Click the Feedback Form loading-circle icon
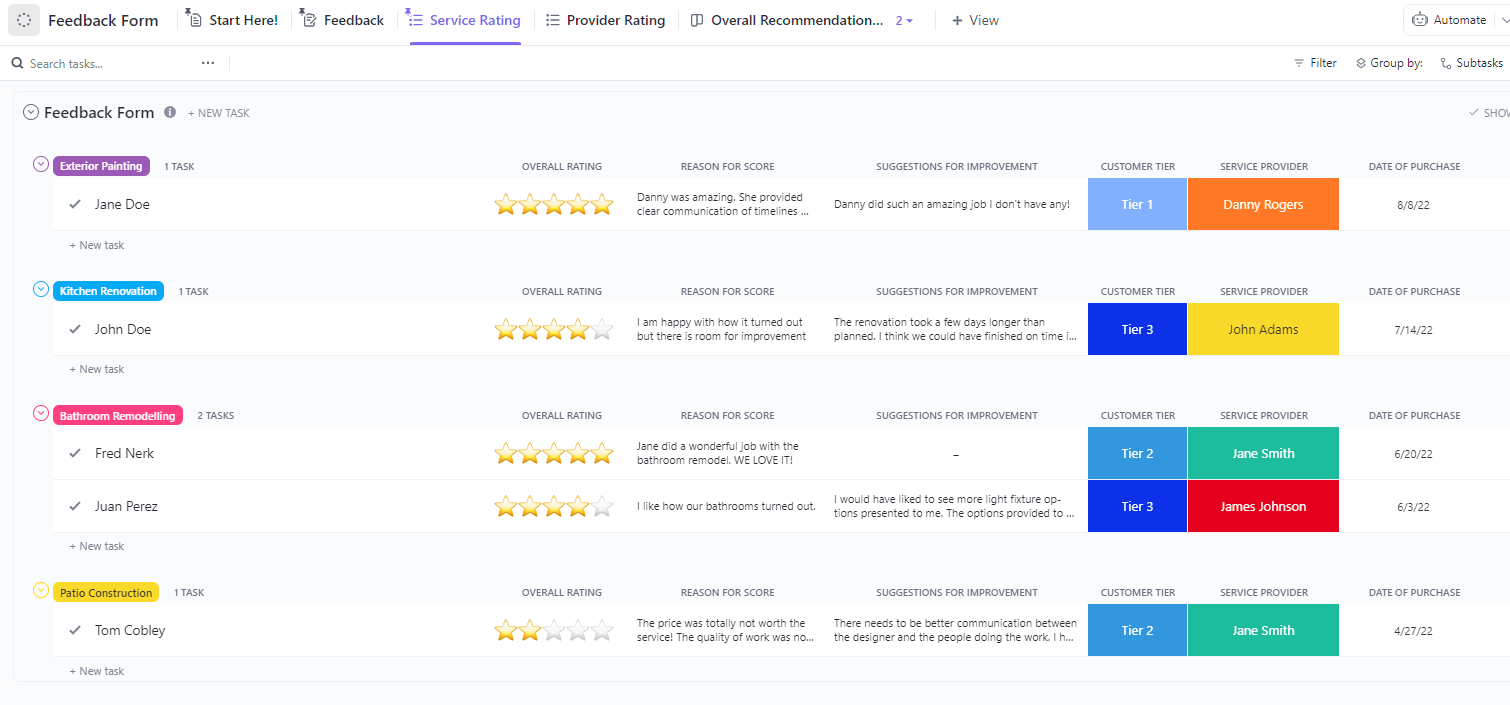Viewport: 1510px width, 705px height. tap(24, 20)
